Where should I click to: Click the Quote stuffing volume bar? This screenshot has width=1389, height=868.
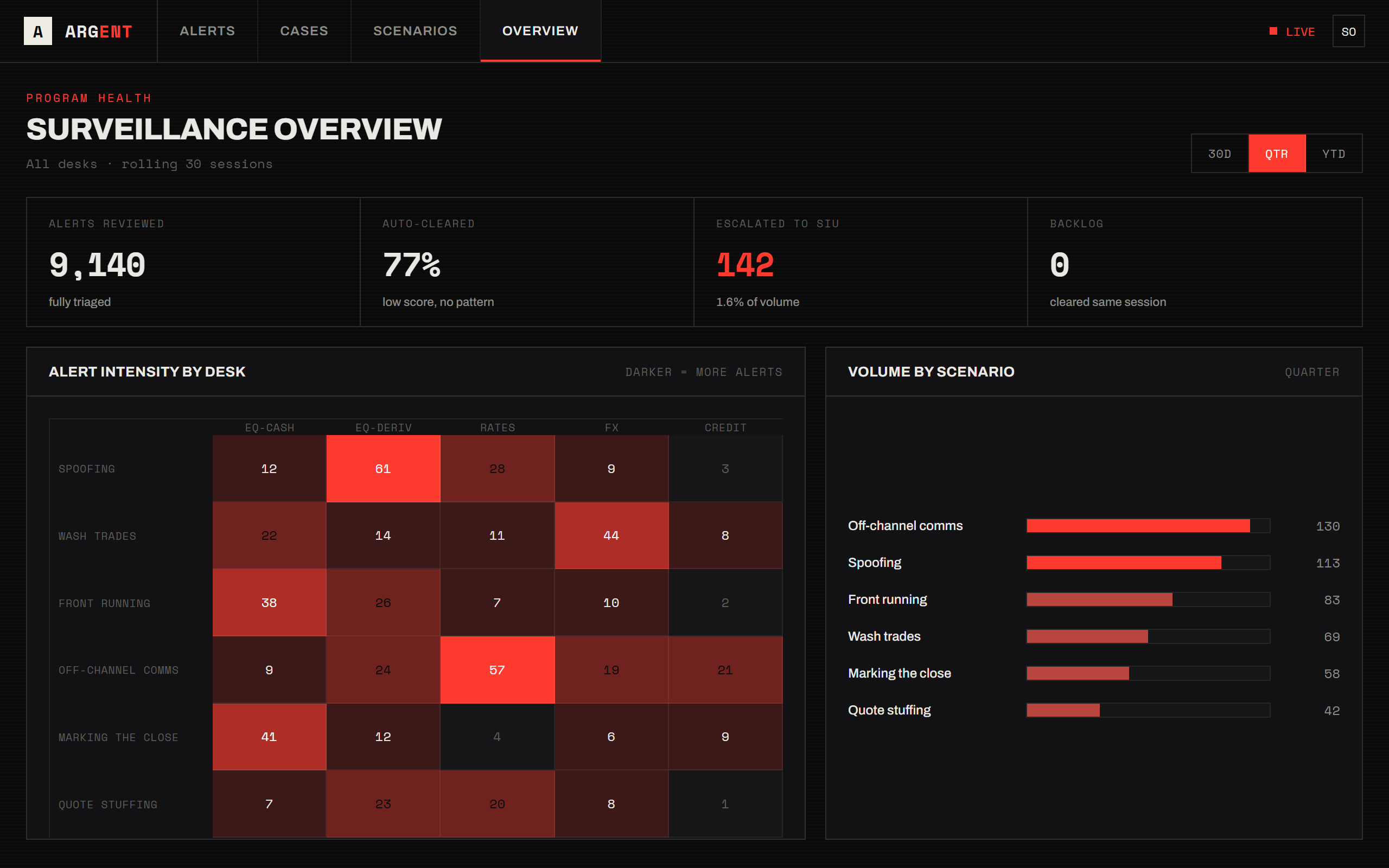1148,710
